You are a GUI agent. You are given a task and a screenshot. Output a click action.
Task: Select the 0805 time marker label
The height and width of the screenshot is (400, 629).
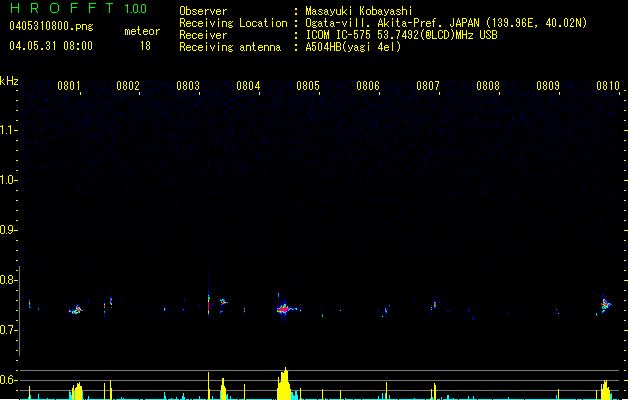(308, 86)
